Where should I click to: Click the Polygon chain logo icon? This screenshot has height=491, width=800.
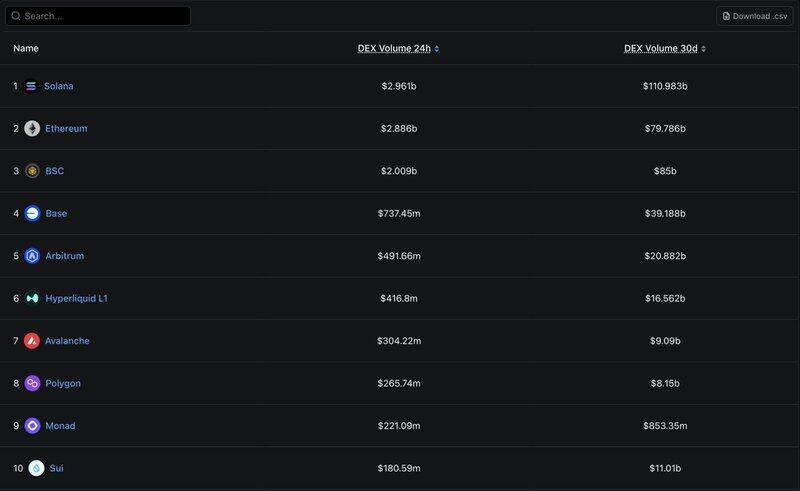(32, 383)
